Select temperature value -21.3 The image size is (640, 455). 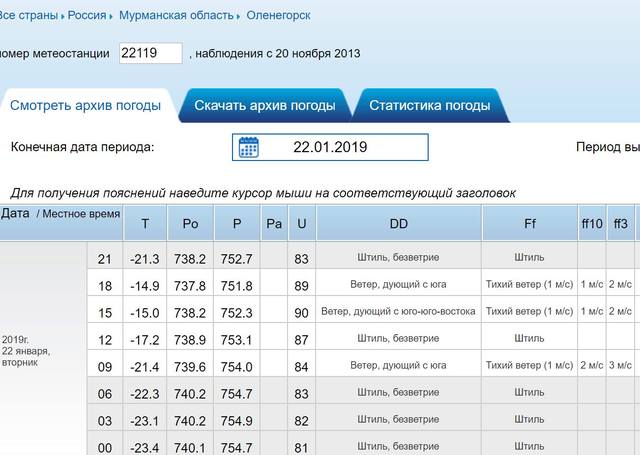coord(145,259)
